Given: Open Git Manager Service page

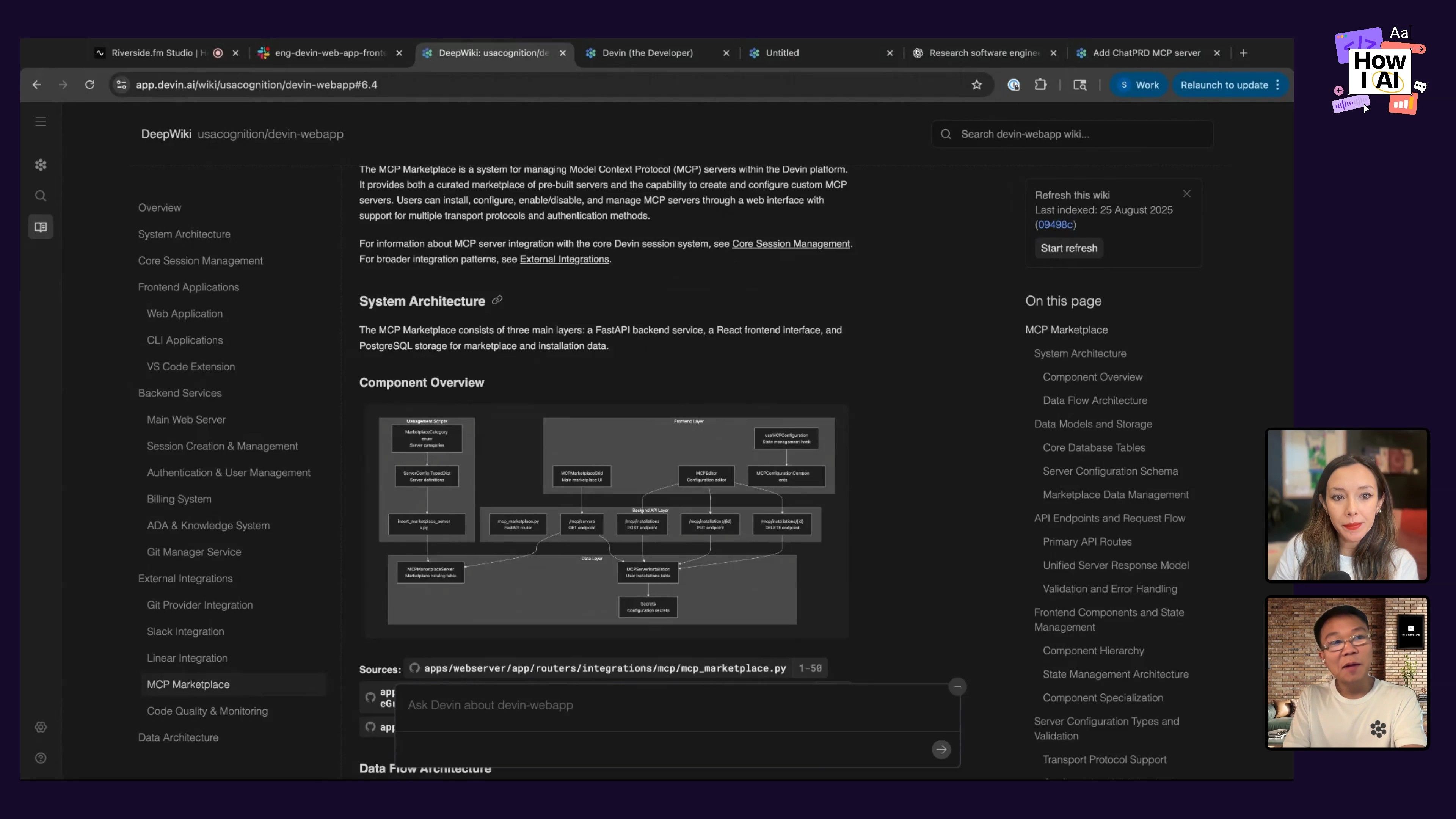Looking at the screenshot, I should pos(194,552).
